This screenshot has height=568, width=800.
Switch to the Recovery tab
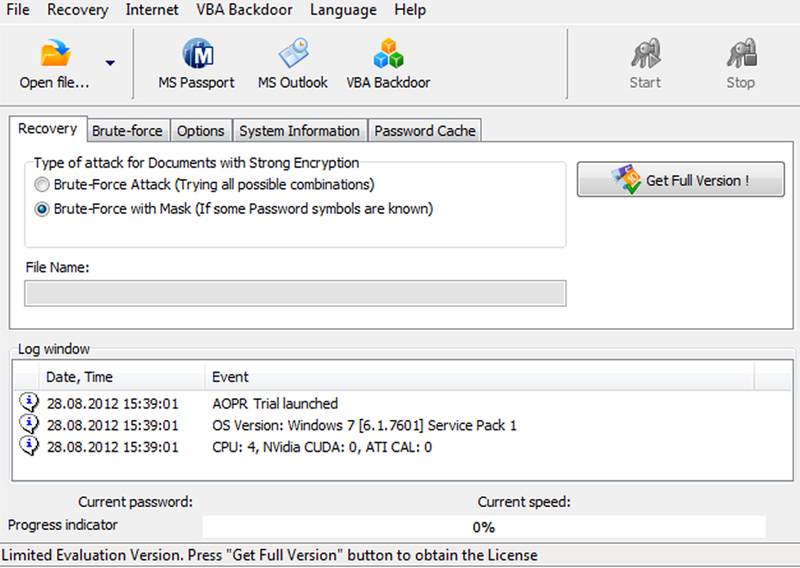[48, 129]
